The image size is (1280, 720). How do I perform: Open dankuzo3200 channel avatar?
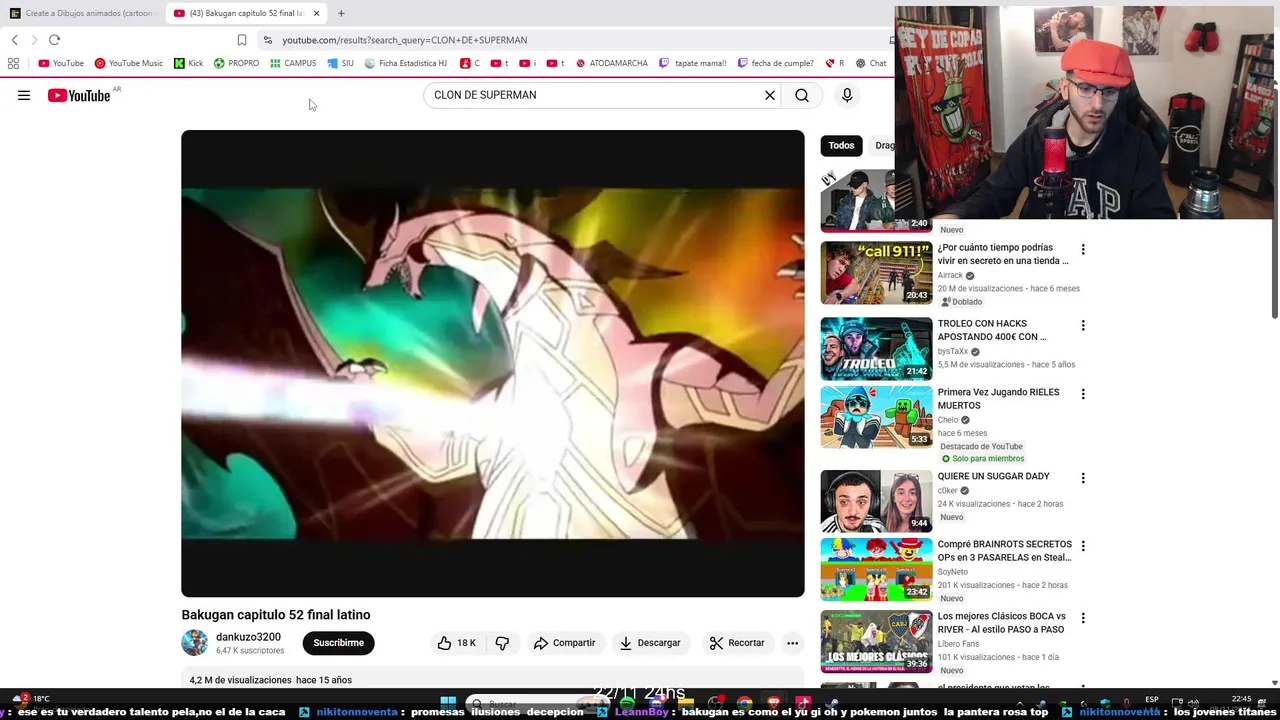pos(194,643)
